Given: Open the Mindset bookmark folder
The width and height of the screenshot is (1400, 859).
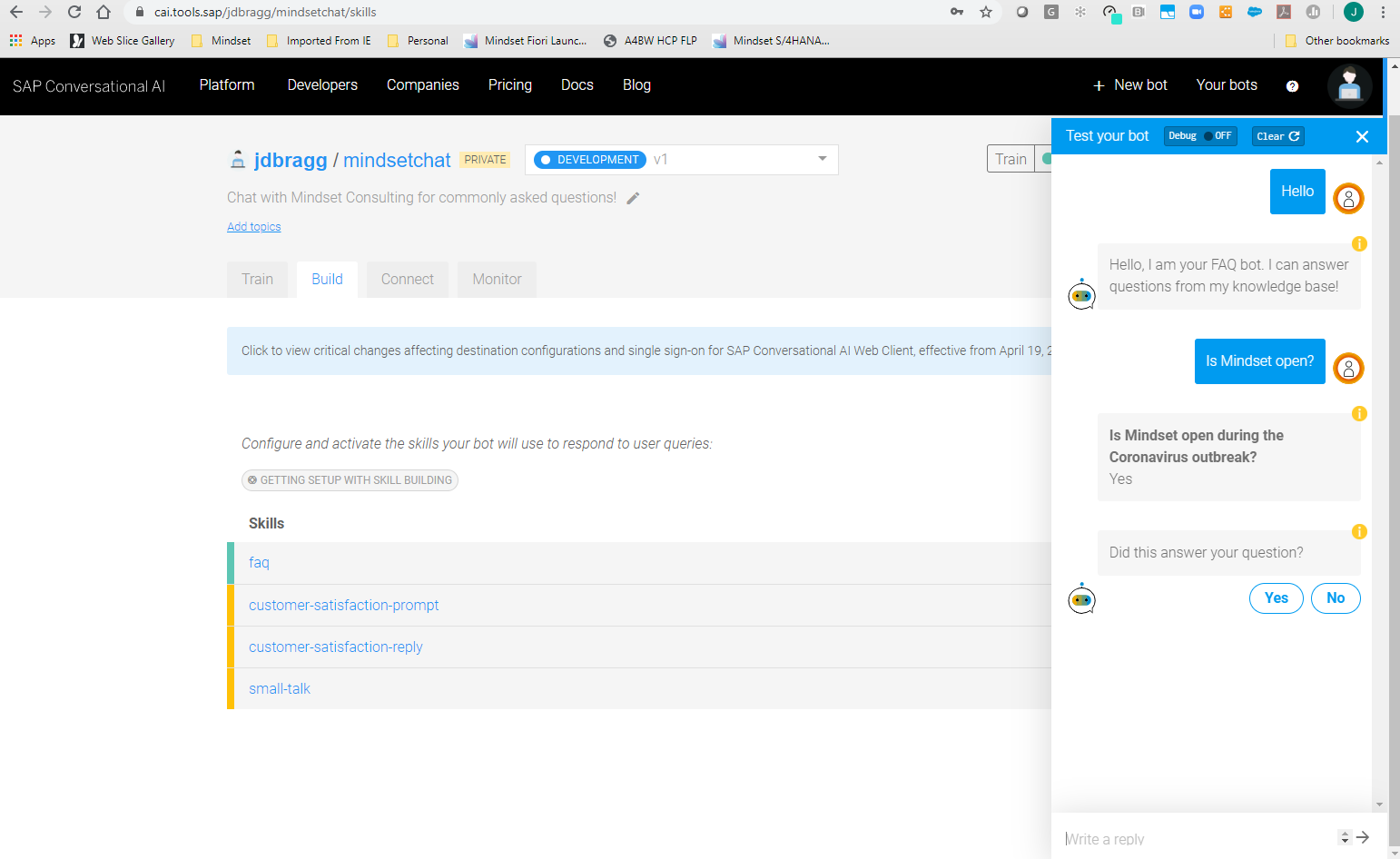Looking at the screenshot, I should coord(221,41).
